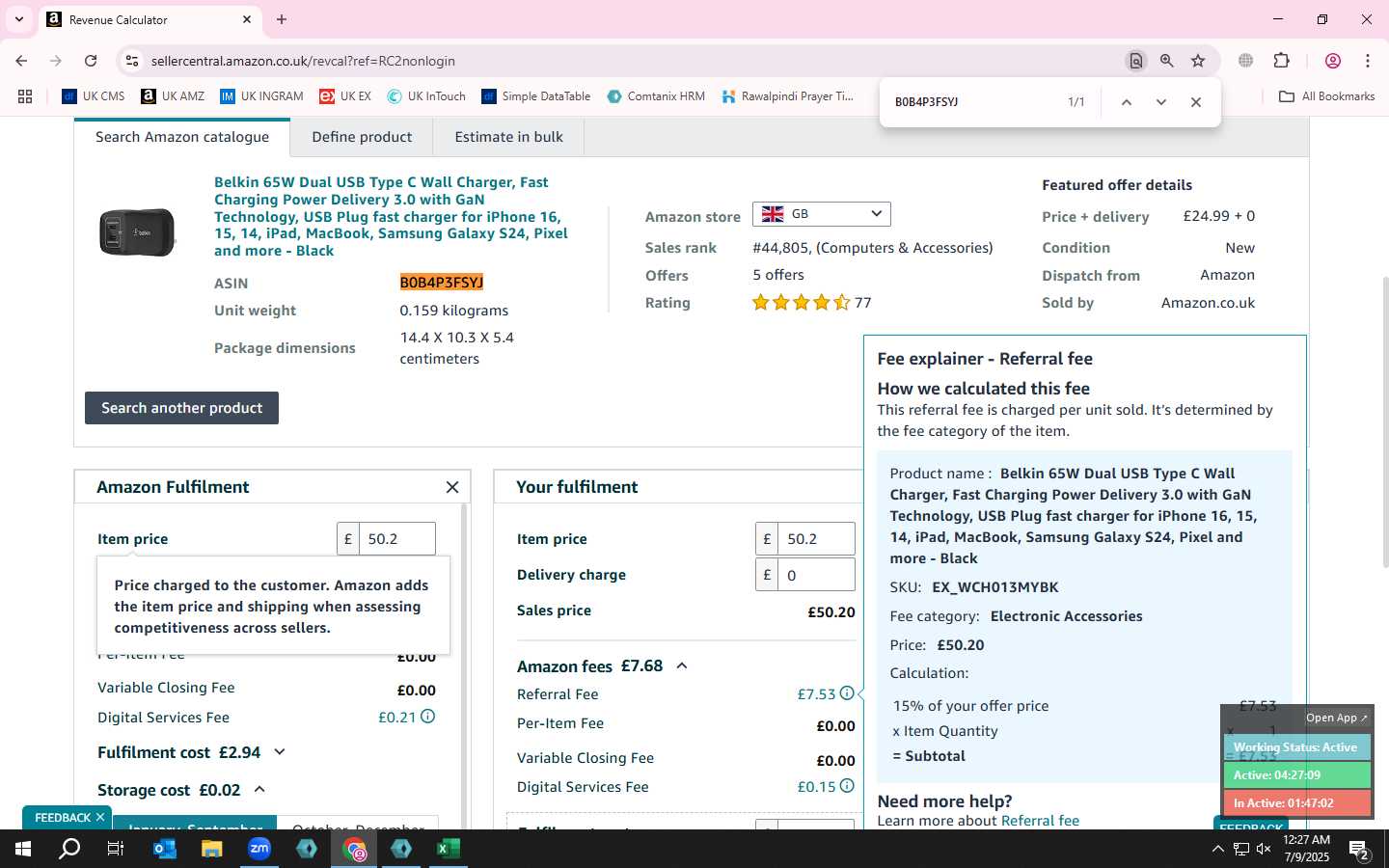Open the Apps grid in the bookmarks bar

point(25,96)
